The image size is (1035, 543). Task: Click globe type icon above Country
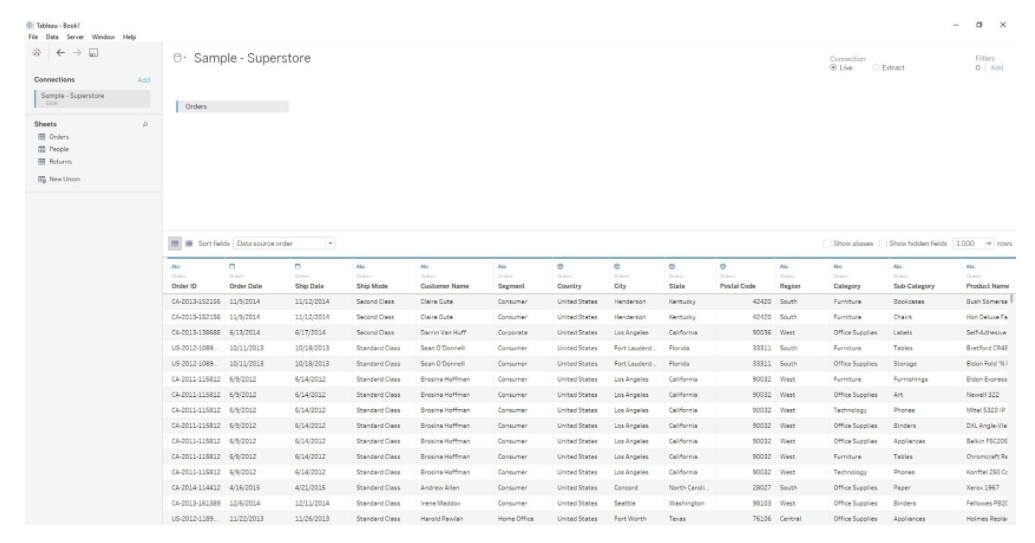point(560,267)
